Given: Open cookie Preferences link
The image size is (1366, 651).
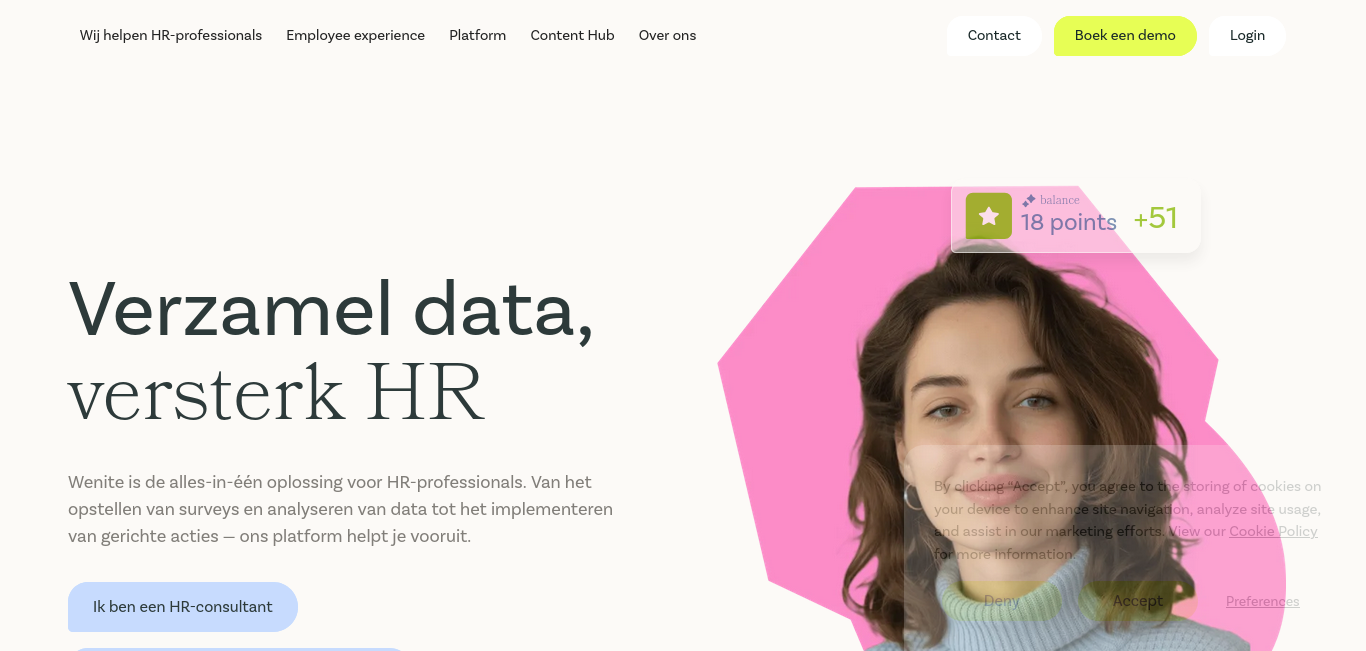Looking at the screenshot, I should coord(1262,601).
